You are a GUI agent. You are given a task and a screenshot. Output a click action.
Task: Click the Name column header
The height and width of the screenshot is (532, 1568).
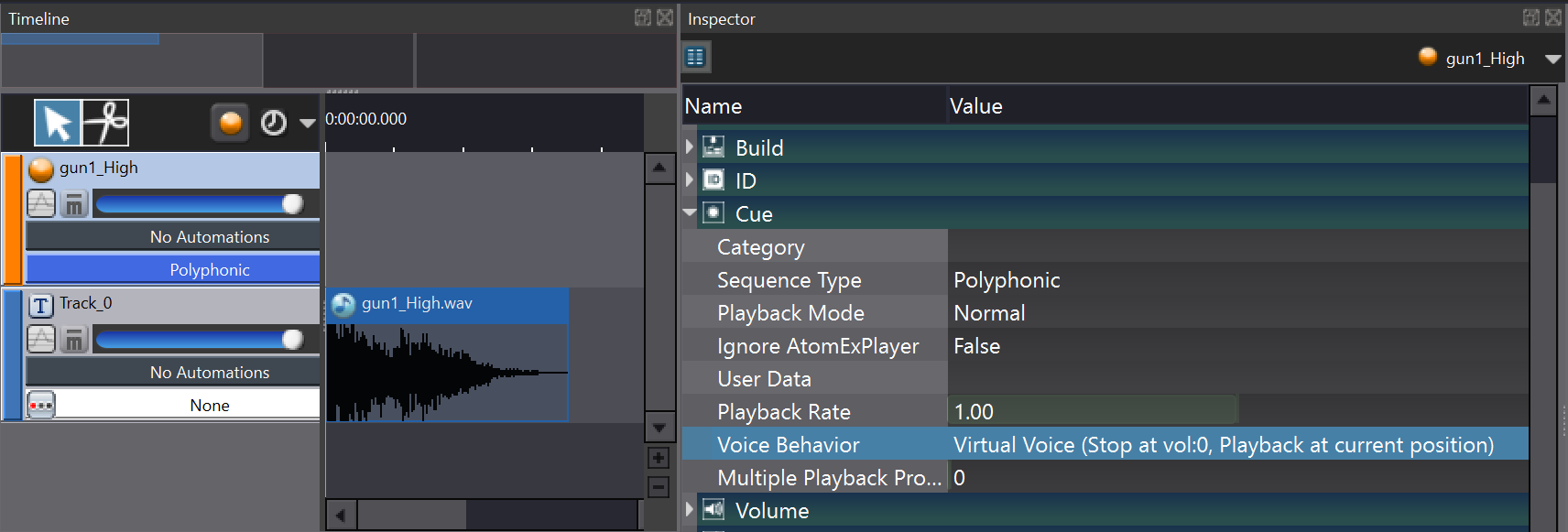pyautogui.click(x=814, y=105)
